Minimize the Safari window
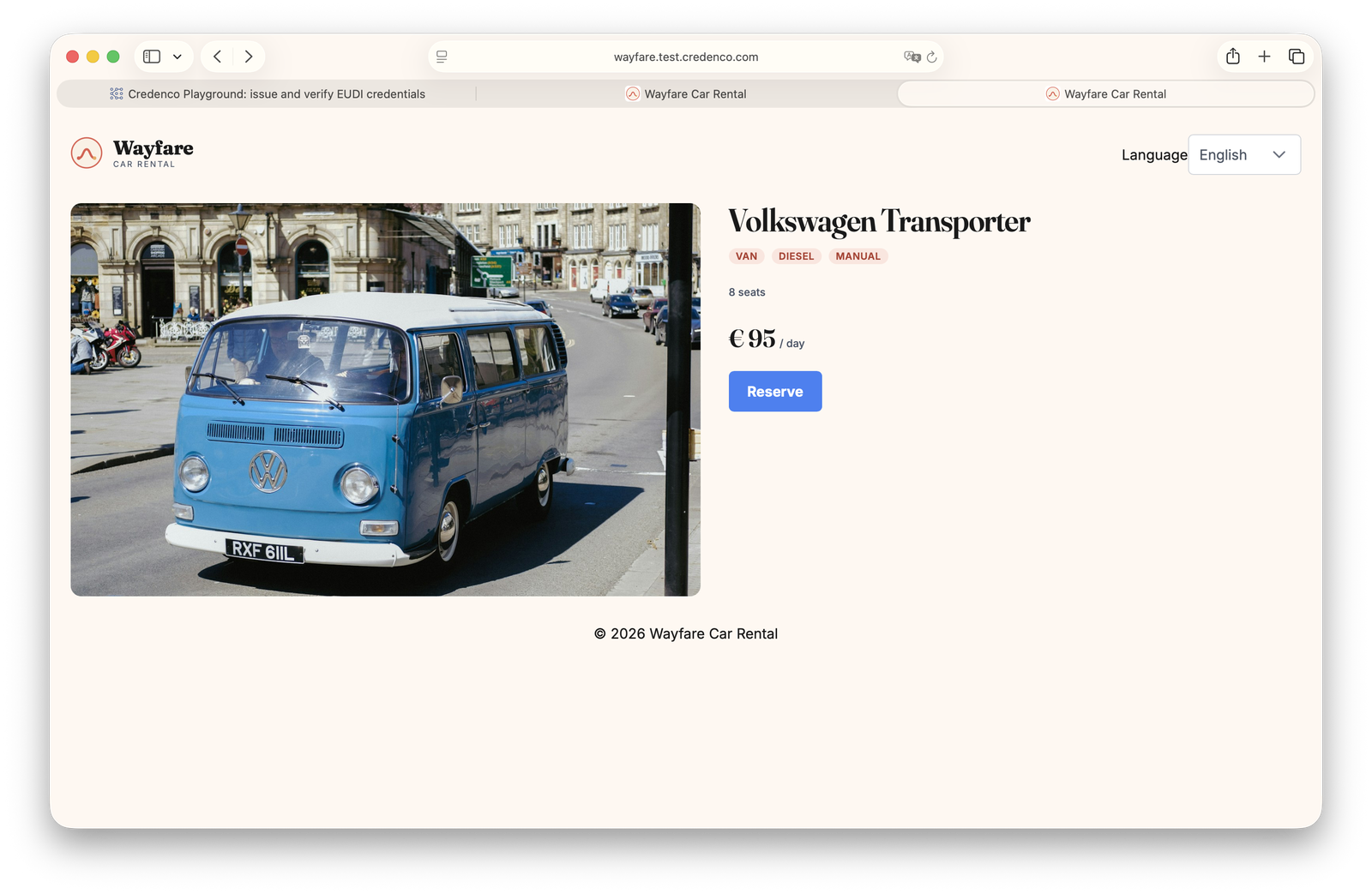Viewport: 1372px width, 894px height. [x=93, y=57]
